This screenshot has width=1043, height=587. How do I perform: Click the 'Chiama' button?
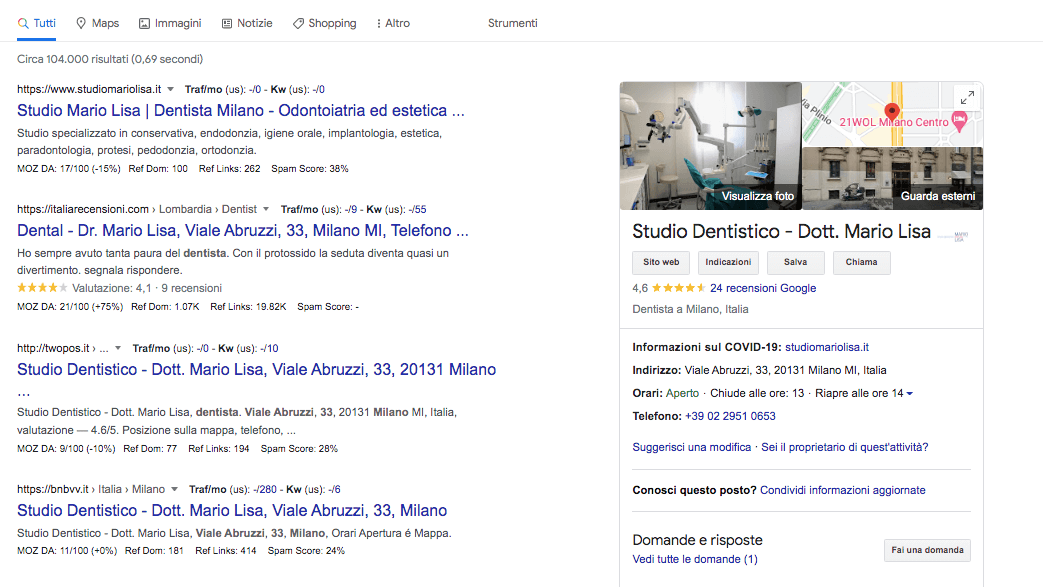(x=861, y=262)
